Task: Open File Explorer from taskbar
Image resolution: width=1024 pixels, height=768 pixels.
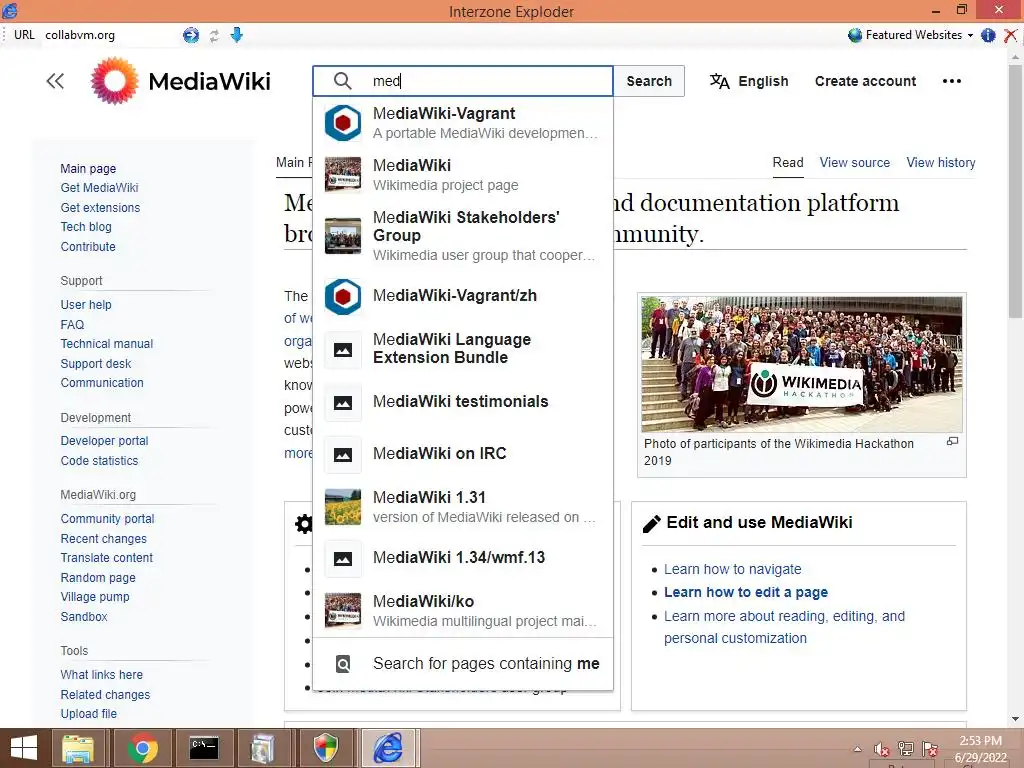Action: point(78,748)
